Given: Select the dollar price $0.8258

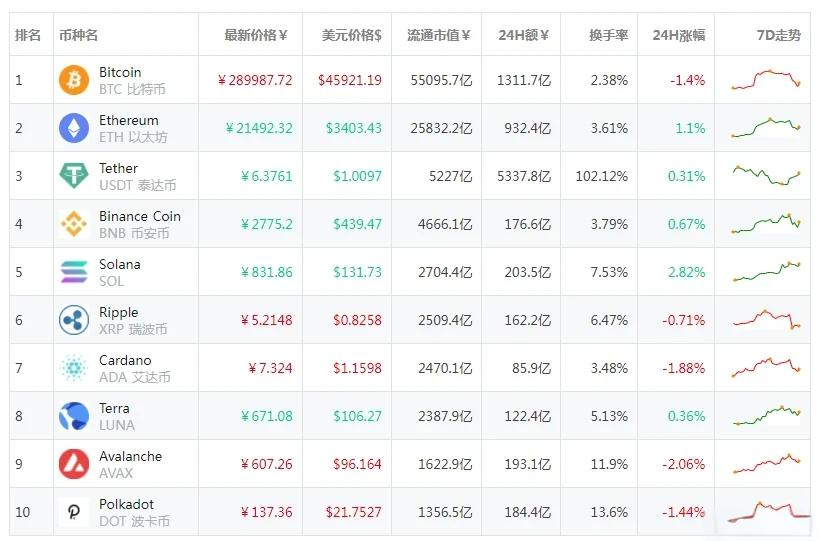Looking at the screenshot, I should point(357,320).
